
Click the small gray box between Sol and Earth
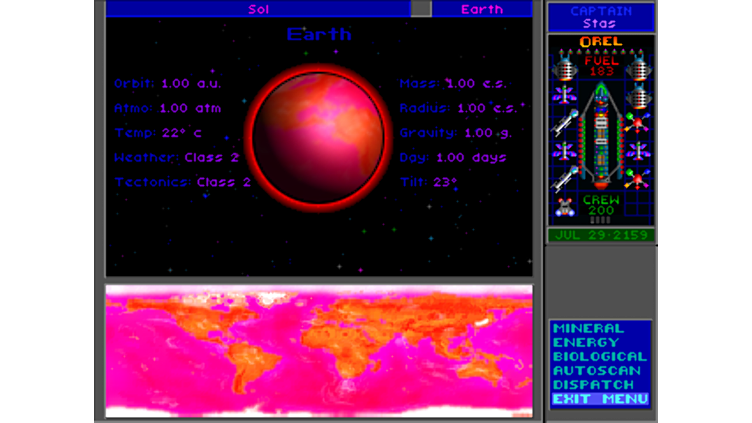click(x=421, y=9)
